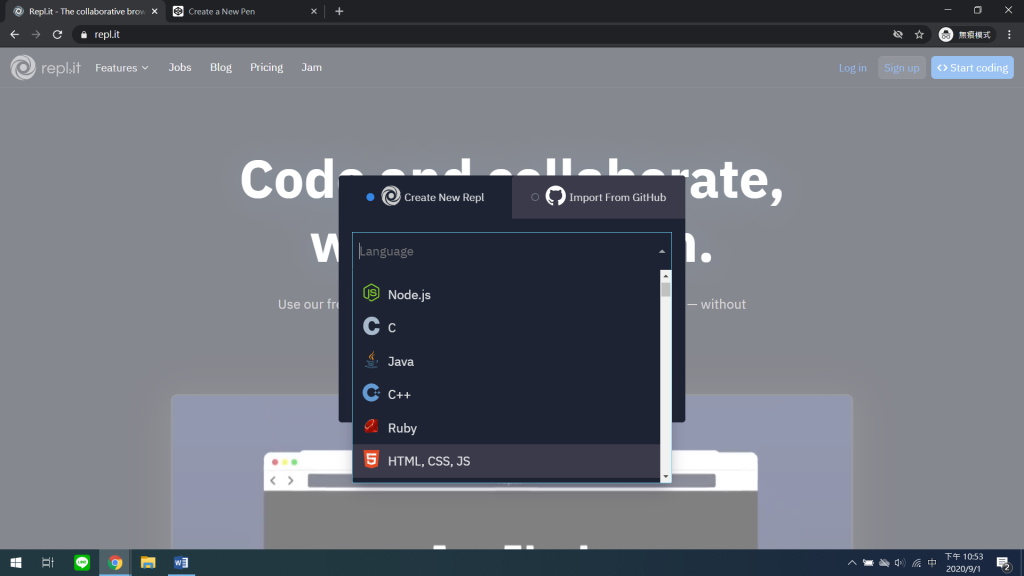
Task: Choose the Ruby option text
Action: pos(402,428)
